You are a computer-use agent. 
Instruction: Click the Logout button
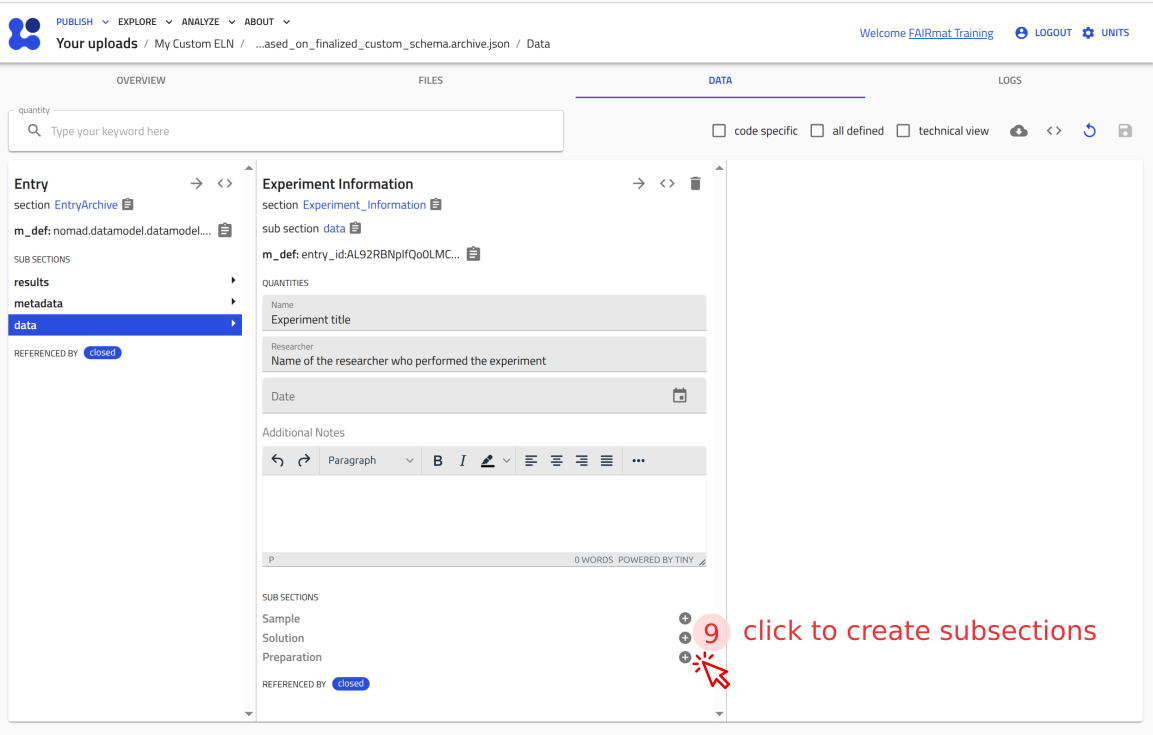click(1043, 33)
